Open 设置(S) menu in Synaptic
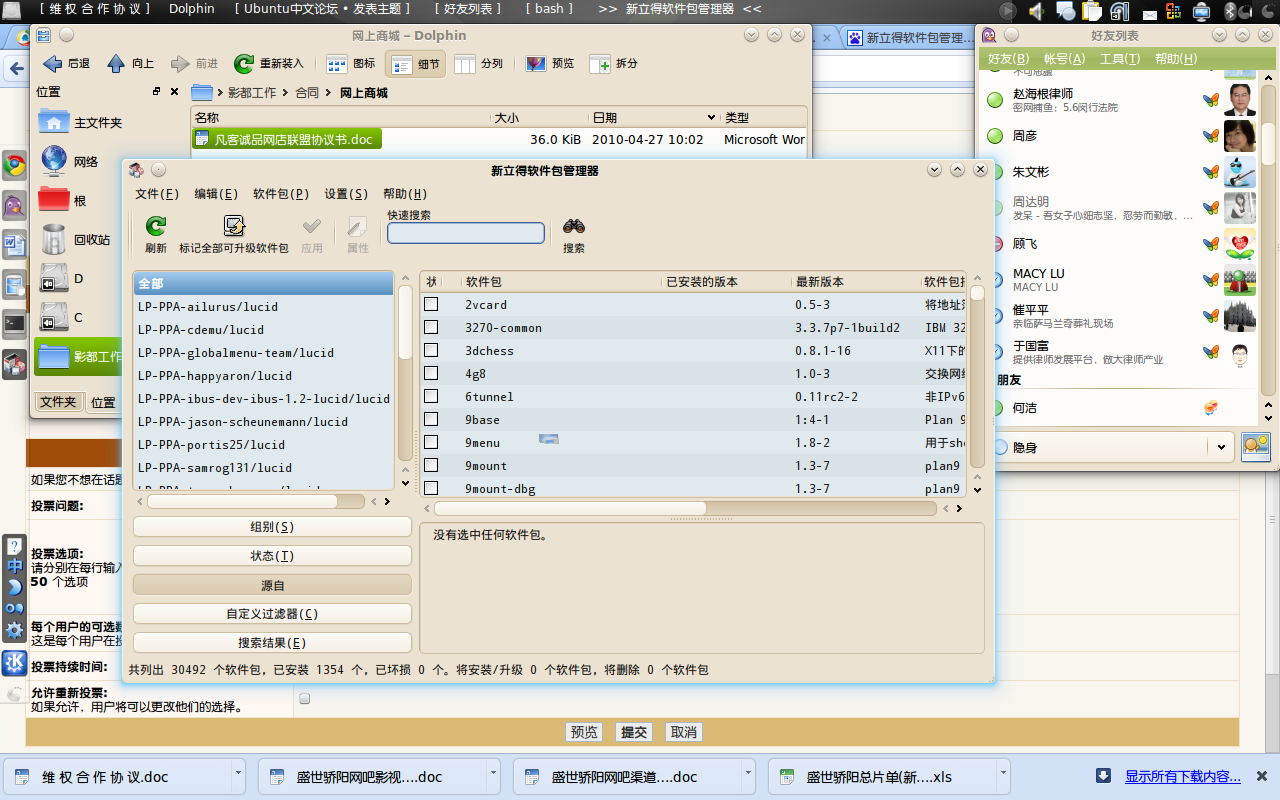 point(346,194)
